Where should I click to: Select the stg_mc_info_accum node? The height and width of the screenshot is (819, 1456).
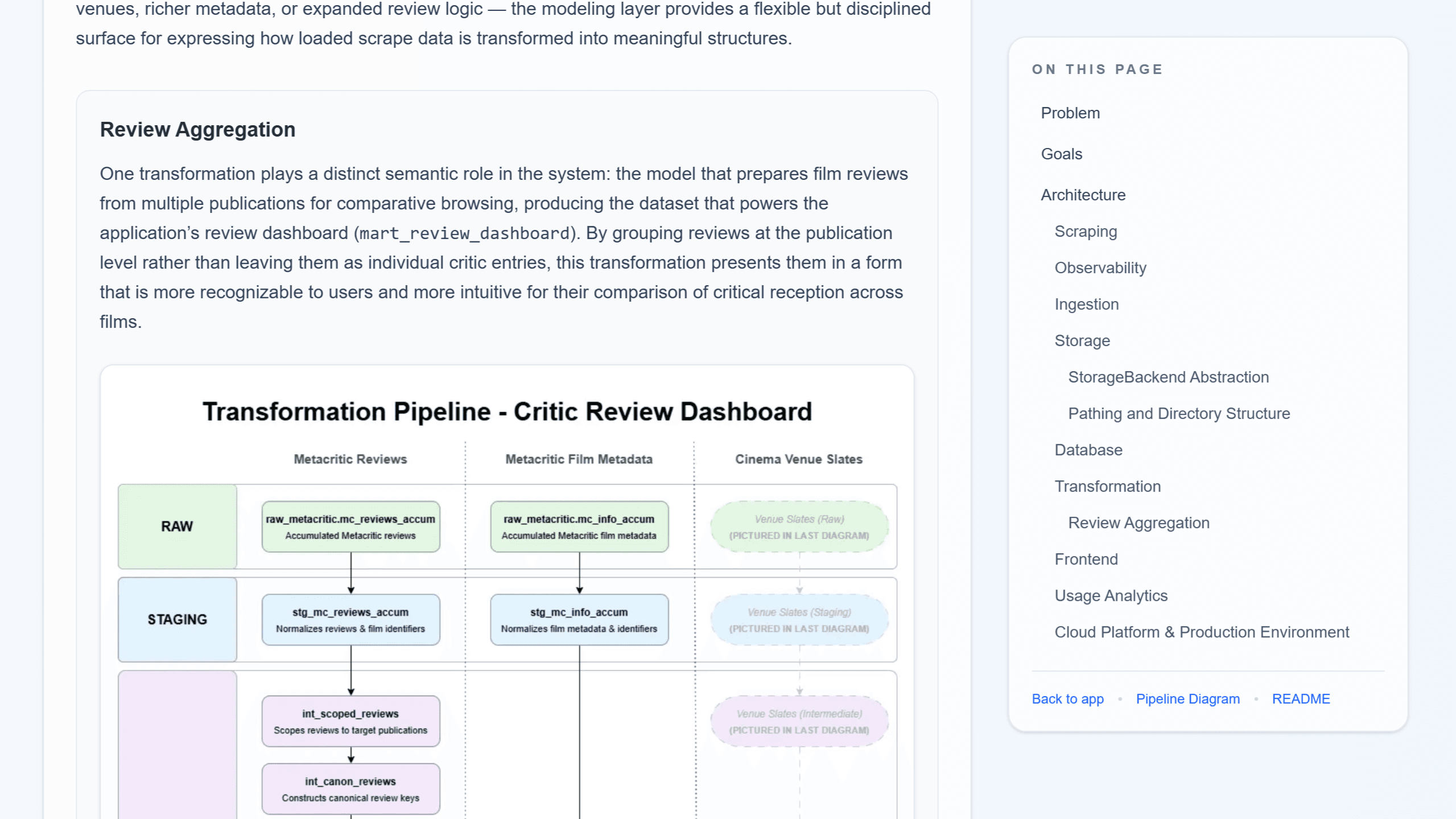579,620
